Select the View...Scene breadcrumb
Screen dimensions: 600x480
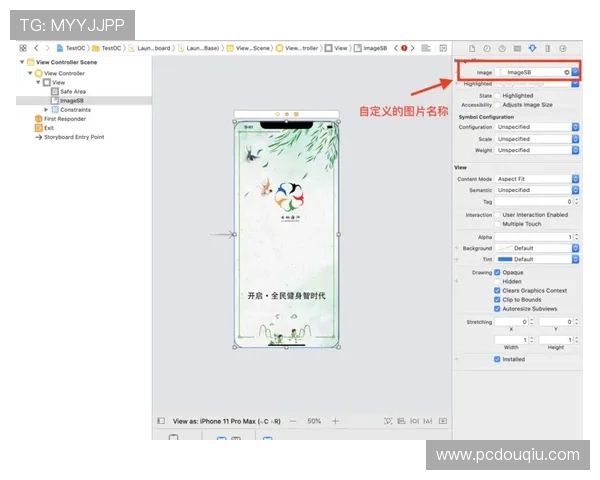[248, 48]
